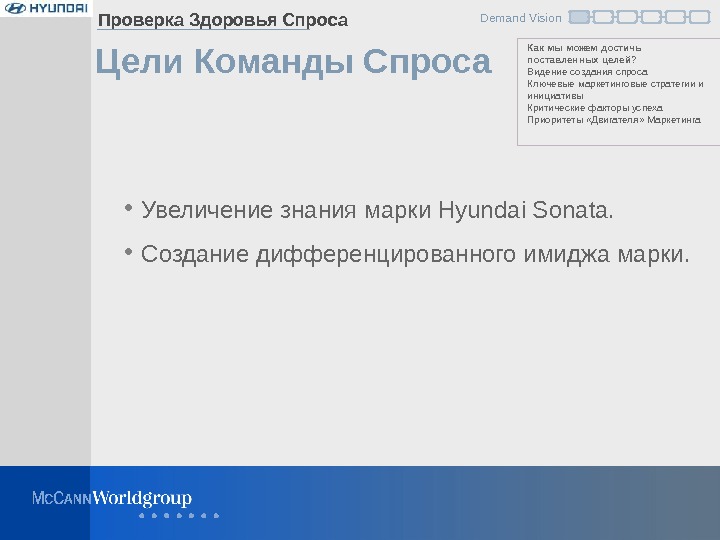
Task: Click the line "Видение создания спроса"
Action: click(587, 72)
